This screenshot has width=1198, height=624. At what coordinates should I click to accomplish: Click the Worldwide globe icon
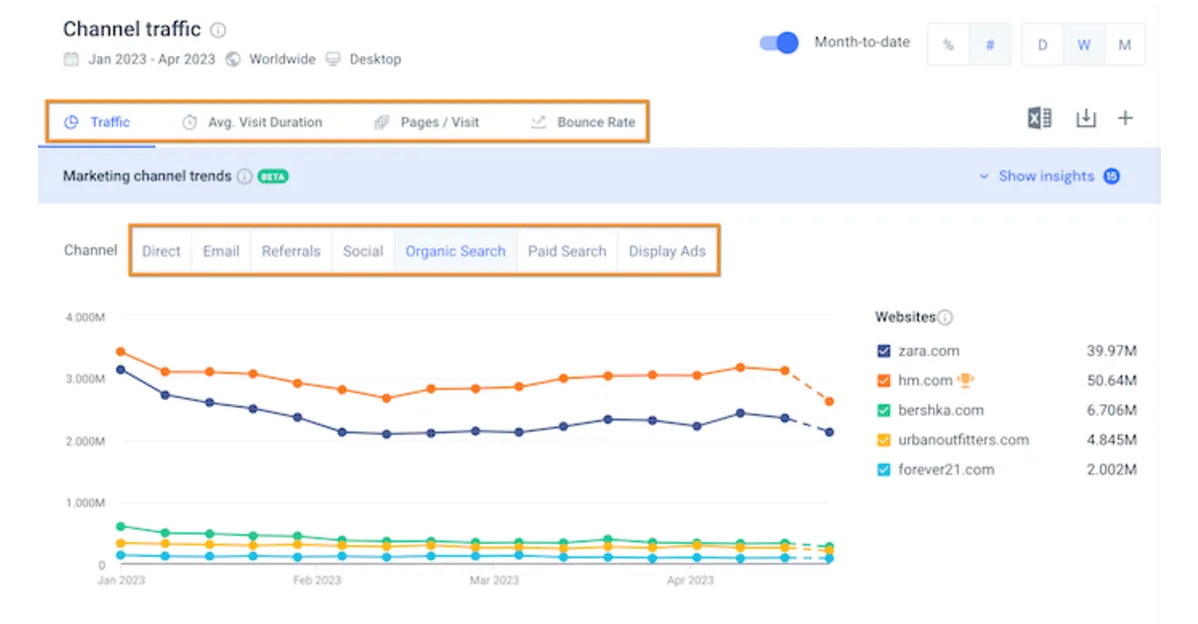pos(232,59)
